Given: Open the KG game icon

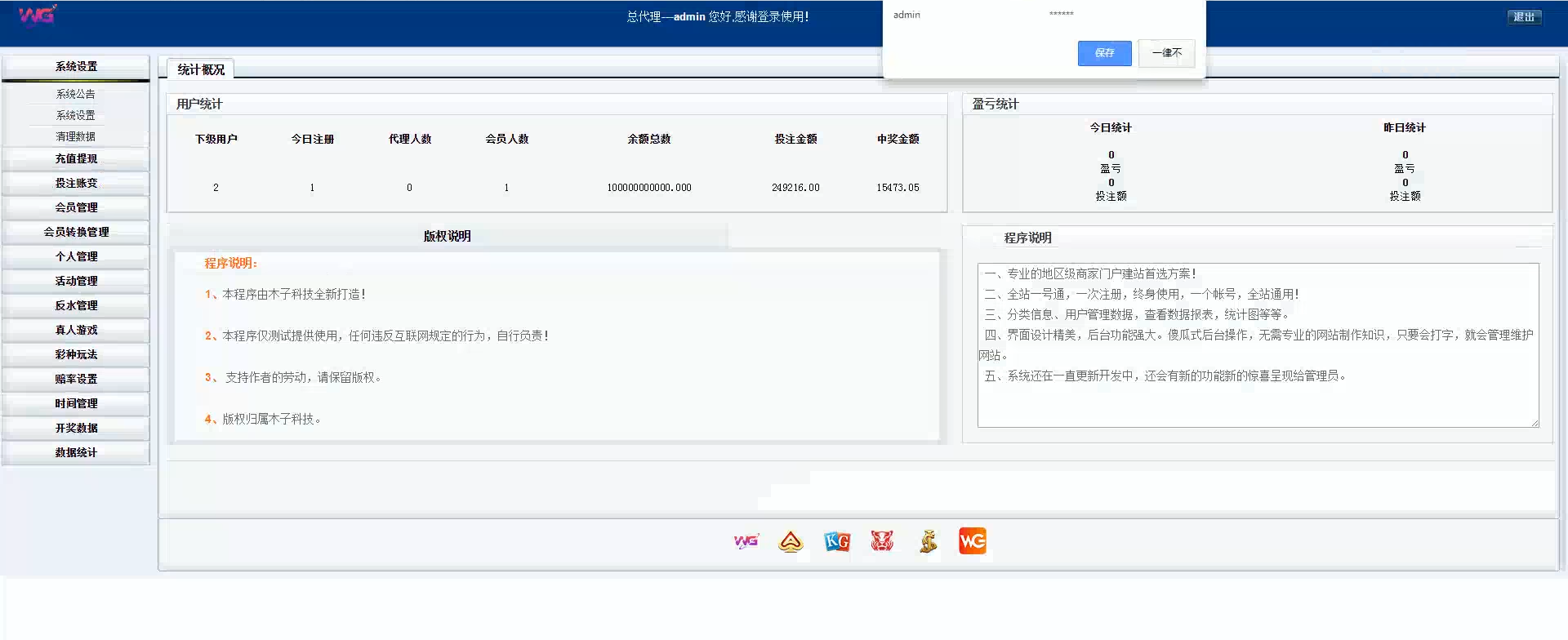Looking at the screenshot, I should pyautogui.click(x=837, y=541).
